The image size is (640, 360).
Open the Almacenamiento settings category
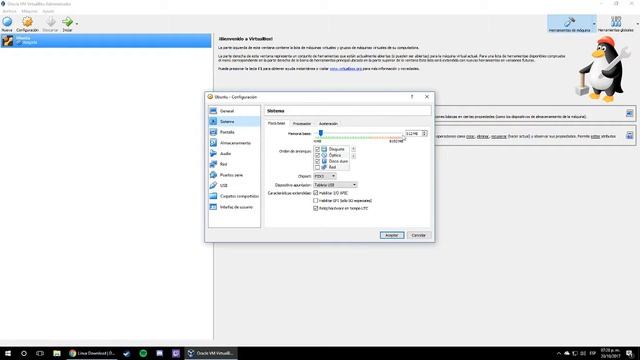tap(234, 143)
